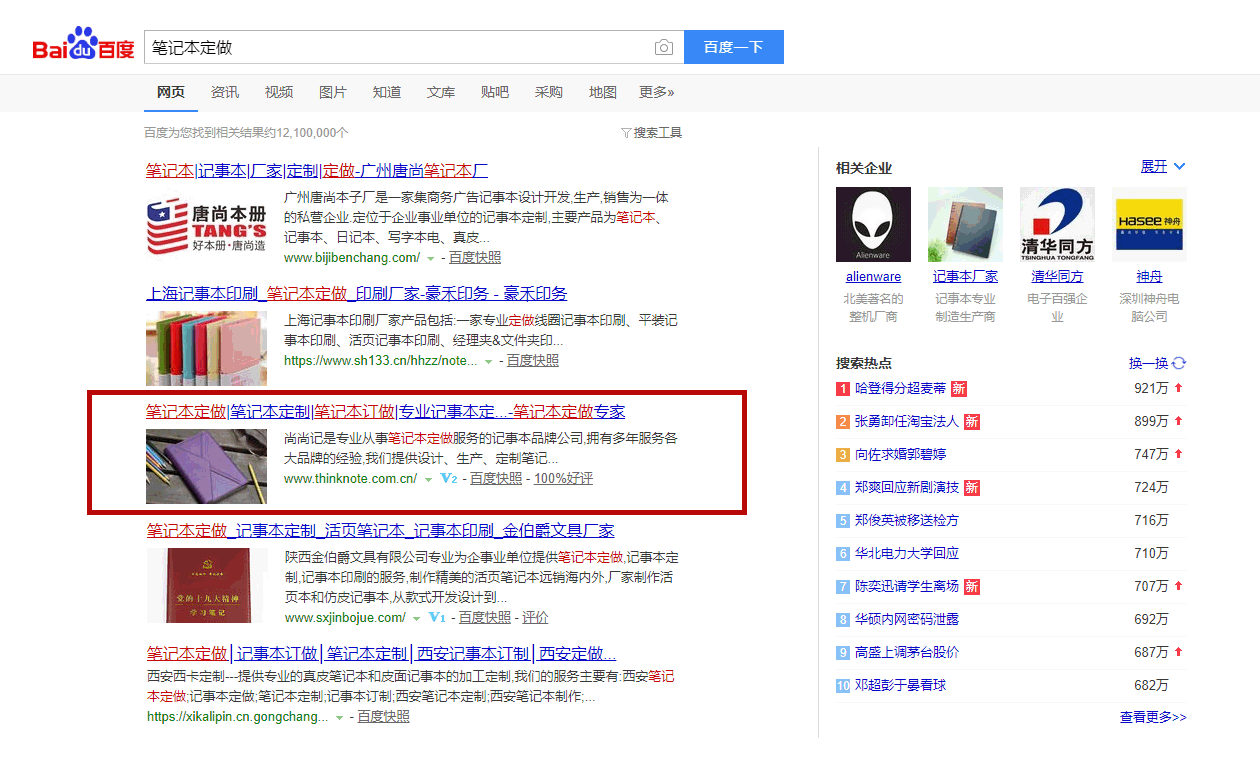Viewport: 1260px width, 777px height.
Task: Switch to the 采购 tab
Action: [549, 92]
